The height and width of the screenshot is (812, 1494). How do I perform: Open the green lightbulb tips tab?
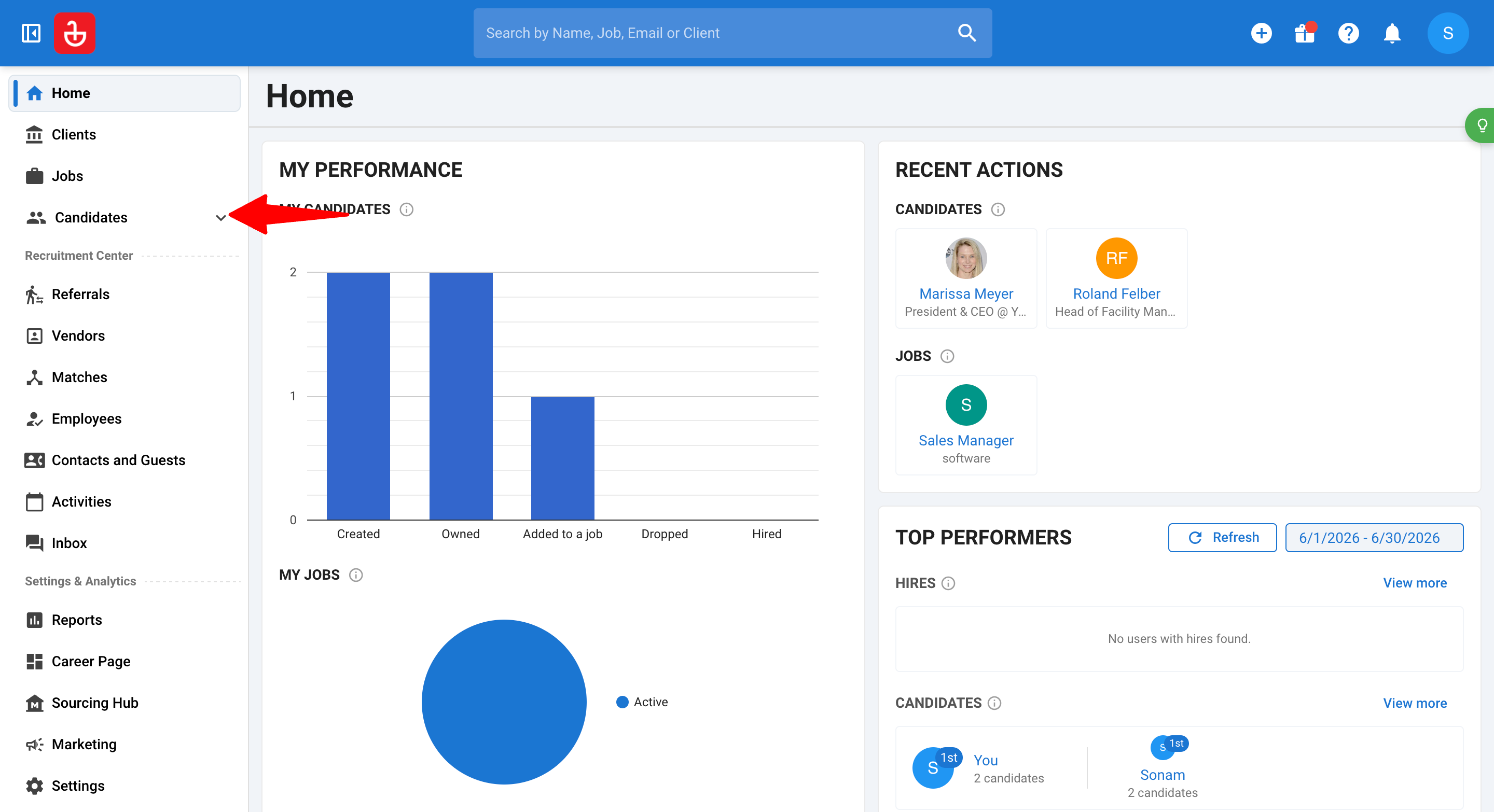pyautogui.click(x=1481, y=125)
